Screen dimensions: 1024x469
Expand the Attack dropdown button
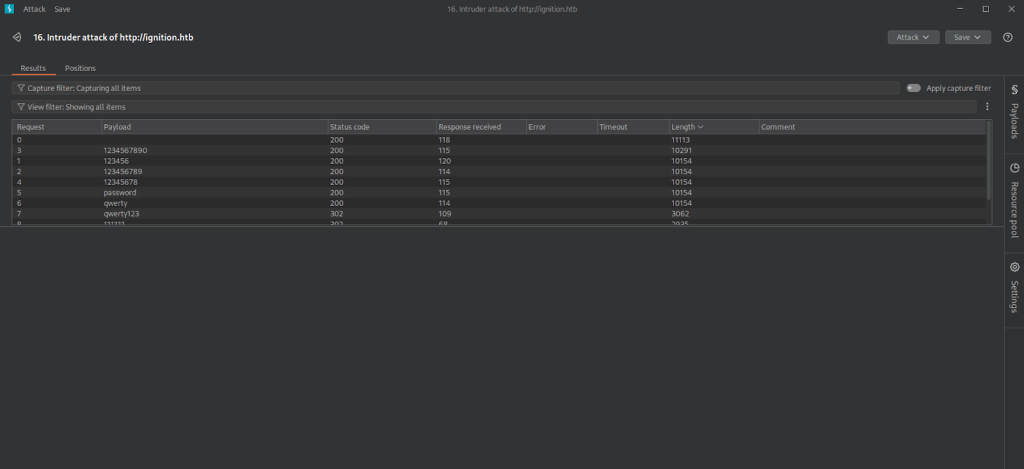pyautogui.click(x=913, y=37)
